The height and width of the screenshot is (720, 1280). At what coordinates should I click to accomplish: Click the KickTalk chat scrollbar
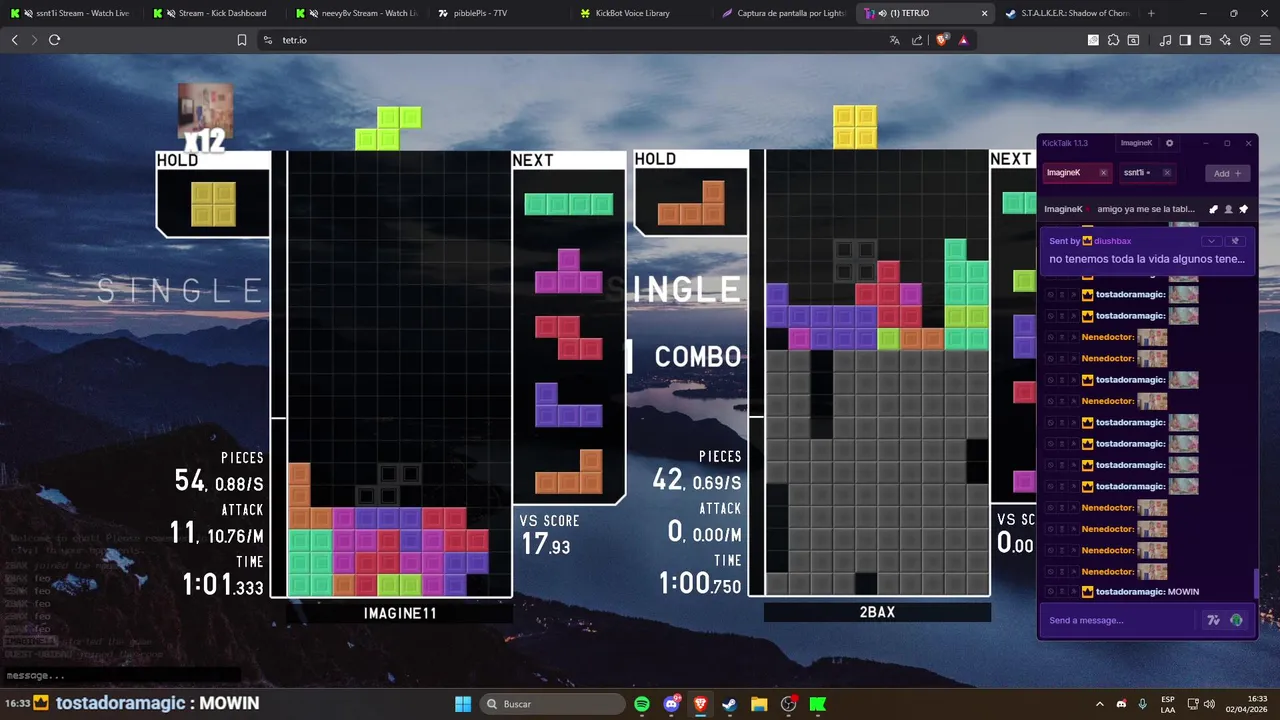[1255, 583]
